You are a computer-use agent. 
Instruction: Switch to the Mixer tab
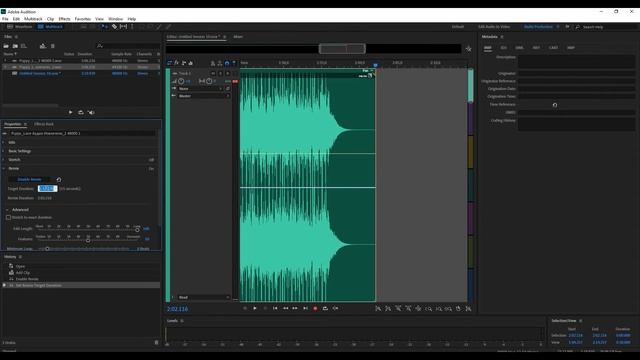coord(238,37)
